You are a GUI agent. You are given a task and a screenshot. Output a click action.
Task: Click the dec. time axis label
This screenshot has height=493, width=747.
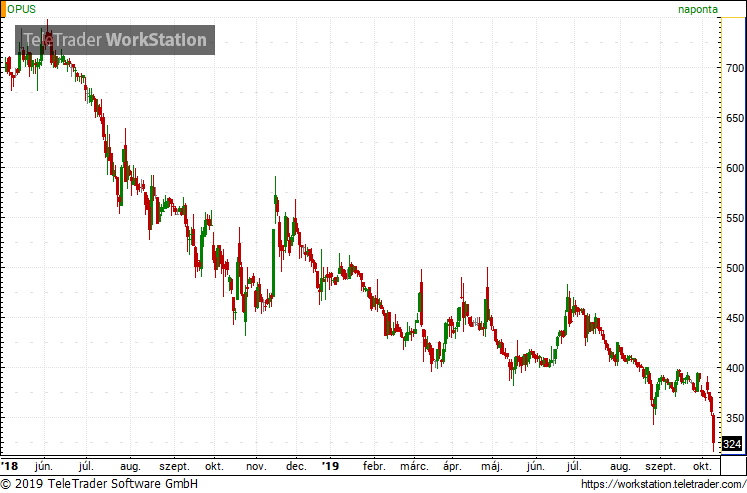pyautogui.click(x=296, y=466)
